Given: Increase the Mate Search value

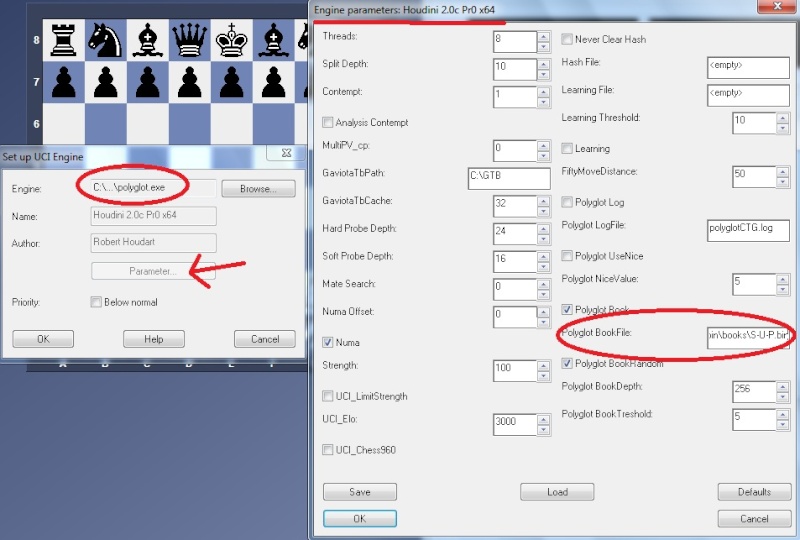Looking at the screenshot, I should pyautogui.click(x=544, y=284).
